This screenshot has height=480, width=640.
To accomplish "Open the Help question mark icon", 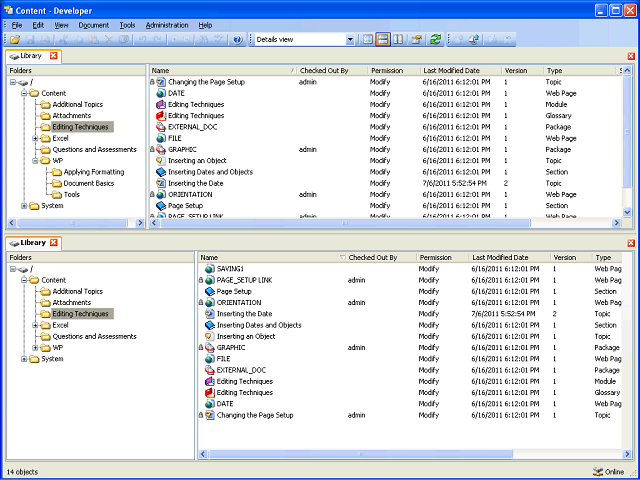I will (x=238, y=40).
